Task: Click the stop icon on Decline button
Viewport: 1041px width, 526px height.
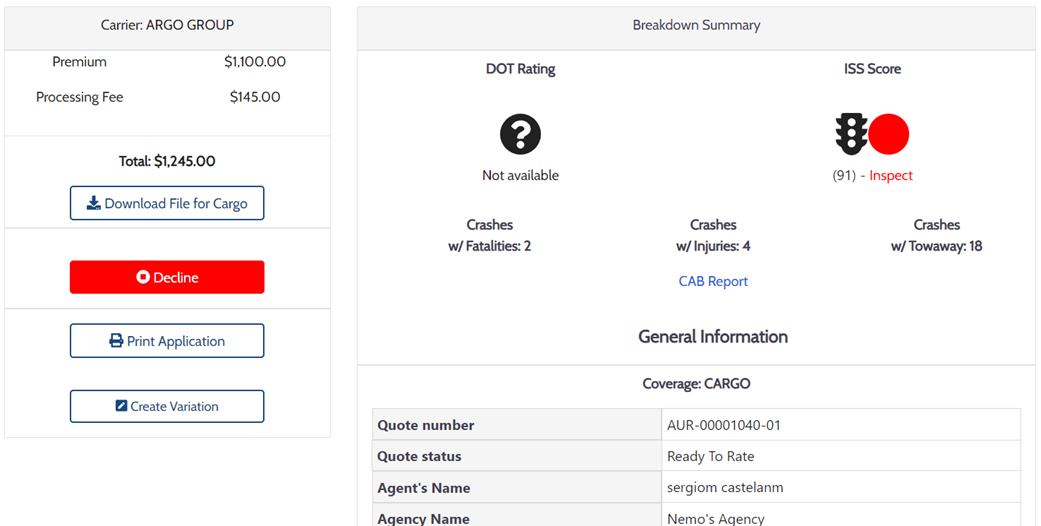Action: 143,277
